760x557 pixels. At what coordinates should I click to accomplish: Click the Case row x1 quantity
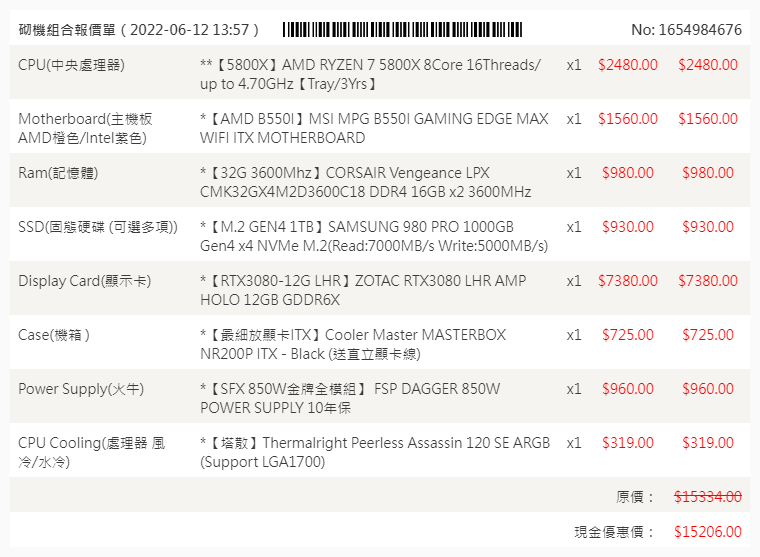point(574,335)
